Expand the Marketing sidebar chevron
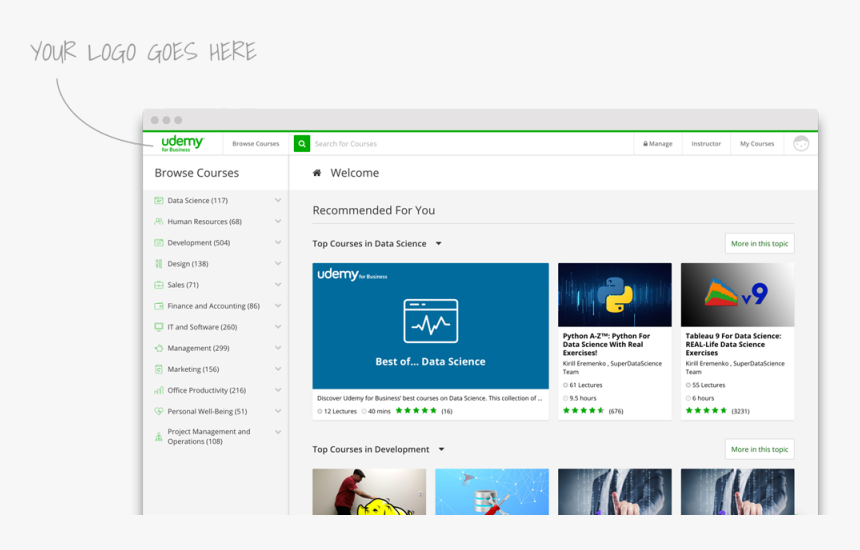 pyautogui.click(x=278, y=369)
